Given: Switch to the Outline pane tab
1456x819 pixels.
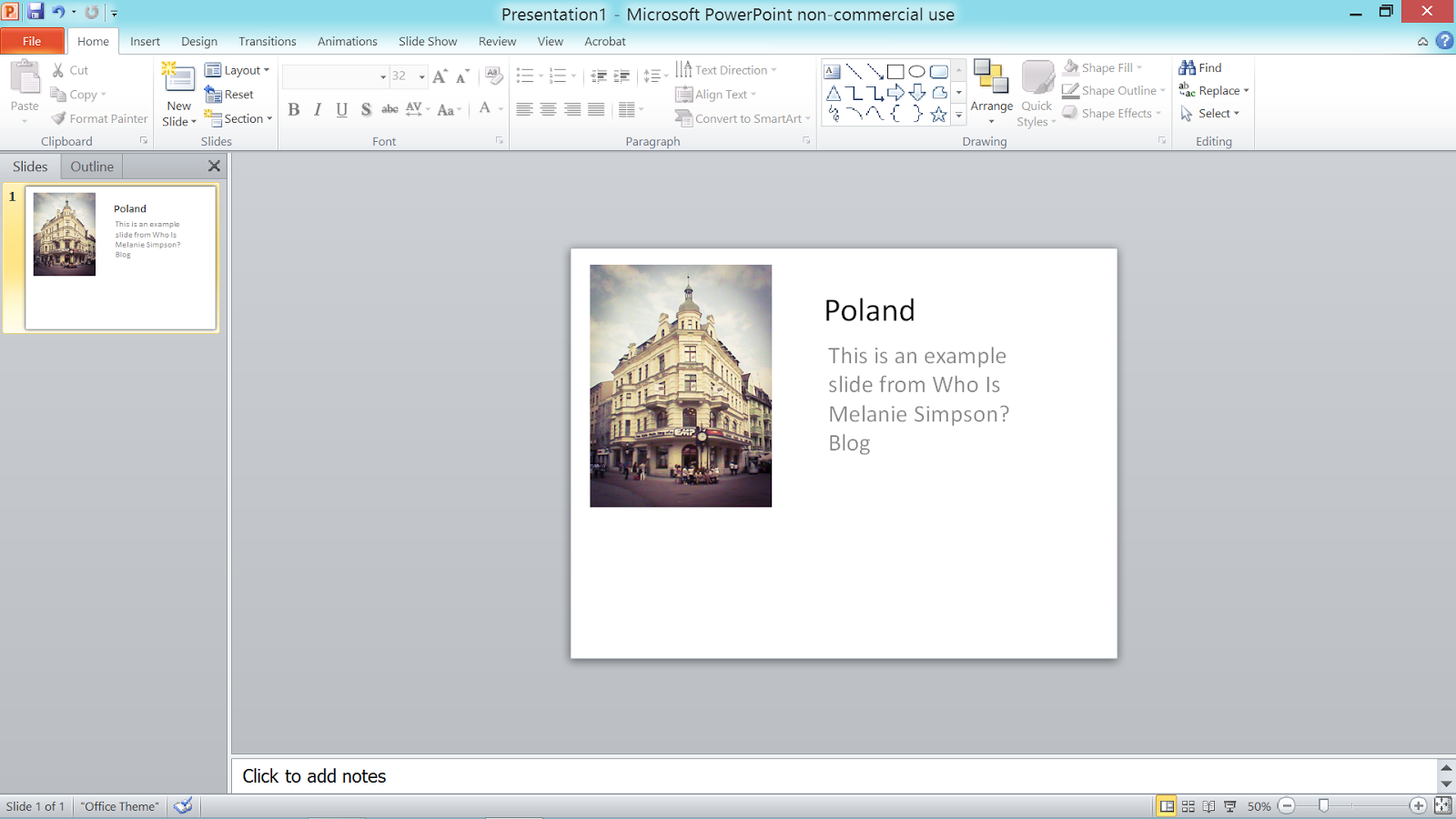Looking at the screenshot, I should tap(92, 167).
